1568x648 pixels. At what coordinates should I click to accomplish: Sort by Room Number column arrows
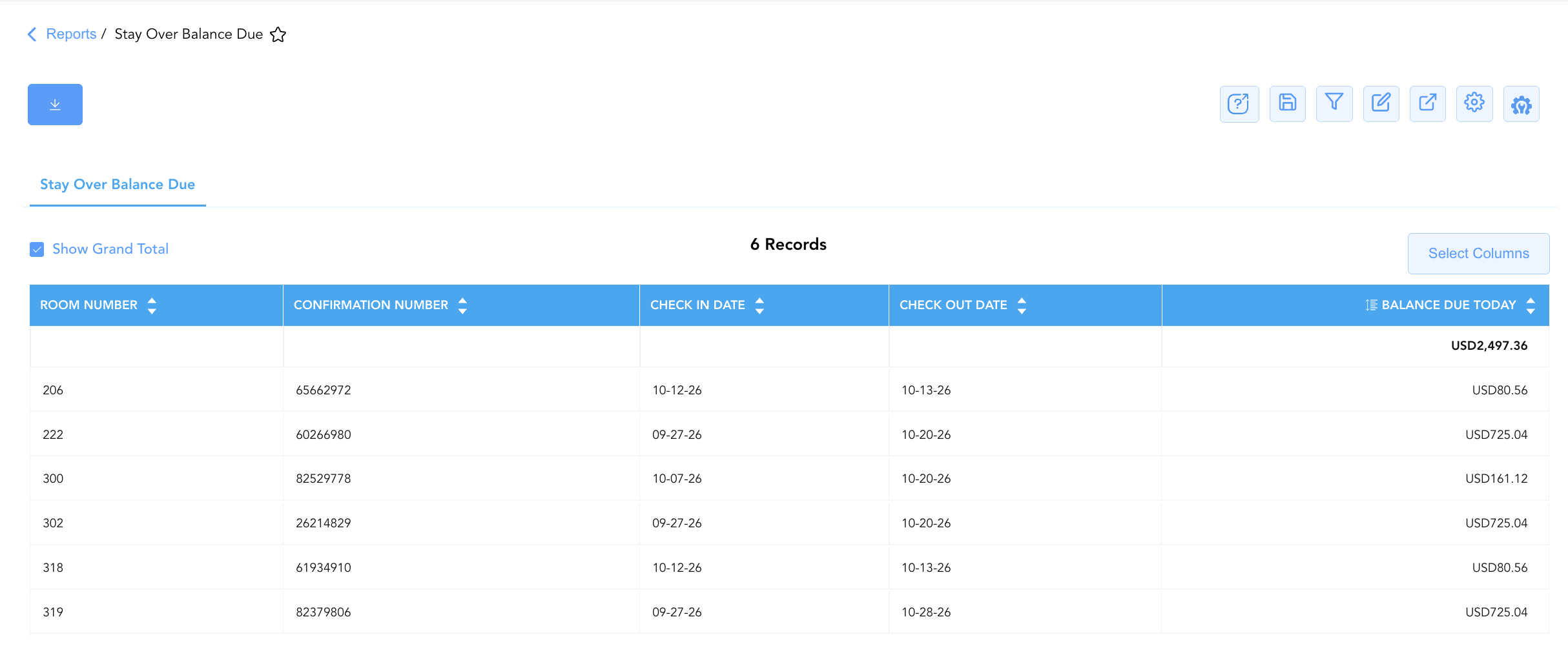(152, 305)
